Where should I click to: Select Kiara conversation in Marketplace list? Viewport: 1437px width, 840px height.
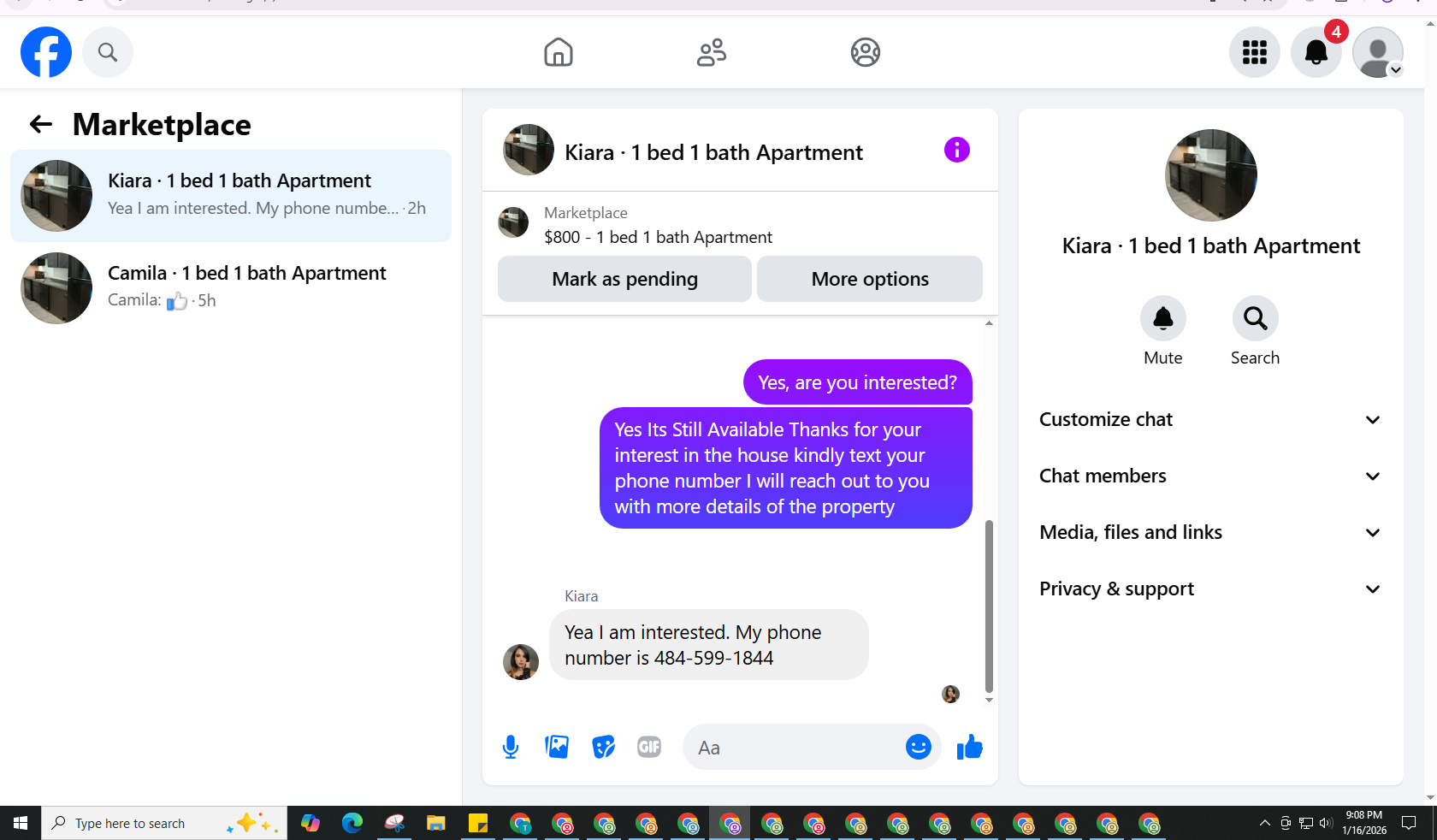click(x=231, y=196)
